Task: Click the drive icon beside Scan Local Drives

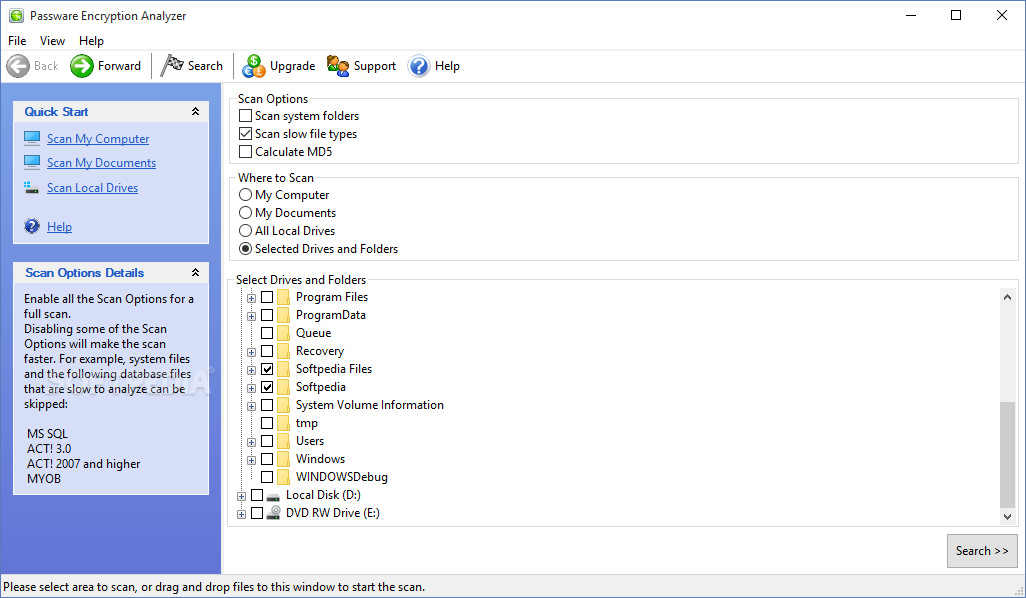Action: pos(31,188)
